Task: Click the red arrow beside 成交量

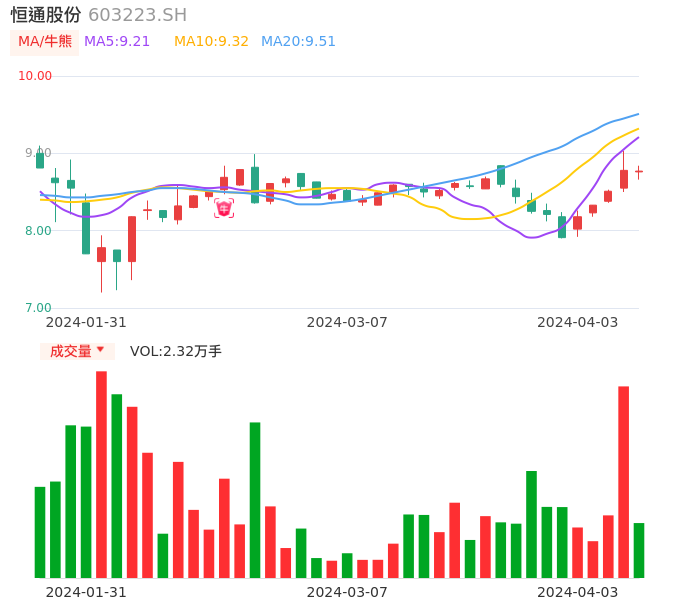Action: coord(100,350)
